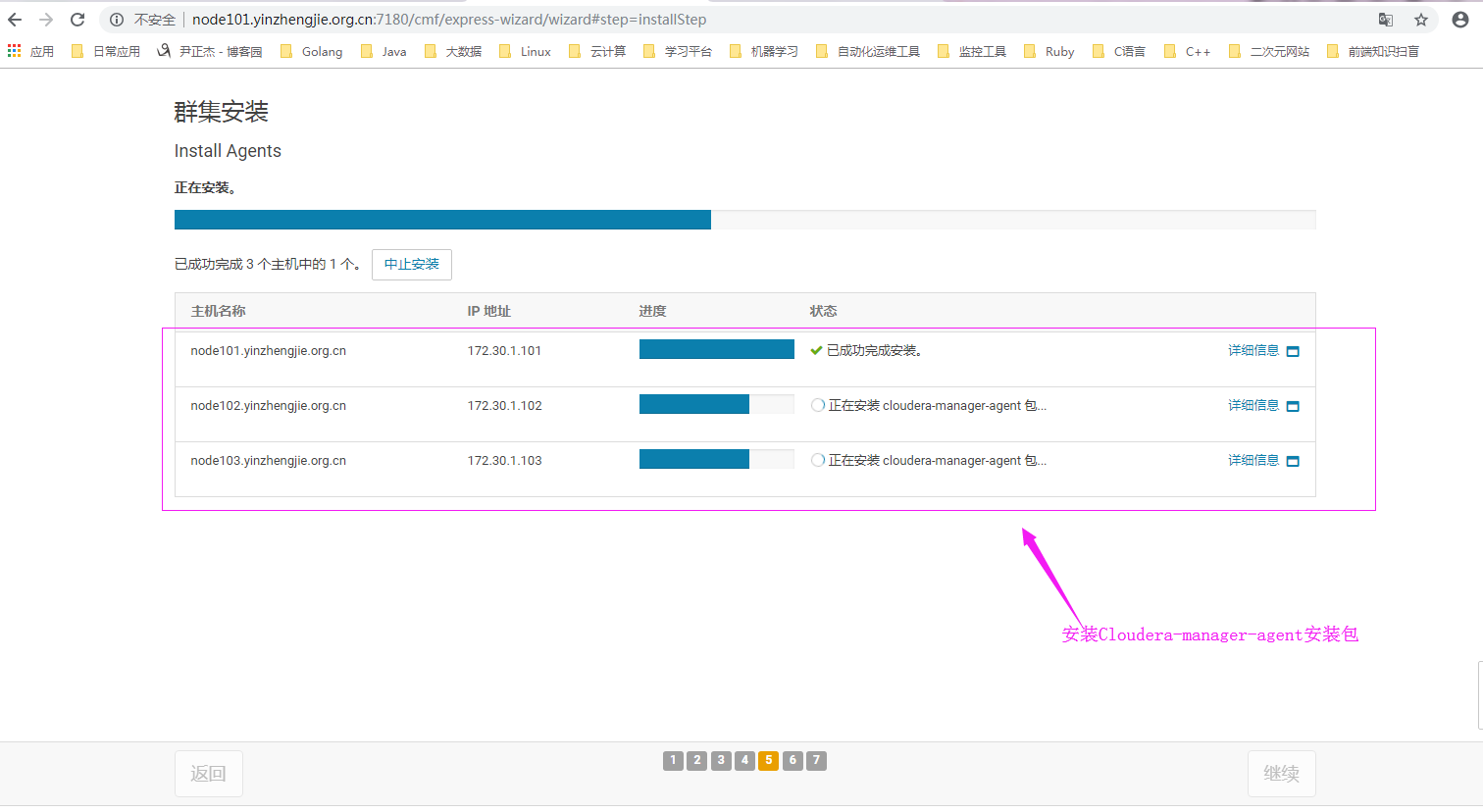Click the 返回 back button
This screenshot has width=1483, height=812.
[208, 774]
